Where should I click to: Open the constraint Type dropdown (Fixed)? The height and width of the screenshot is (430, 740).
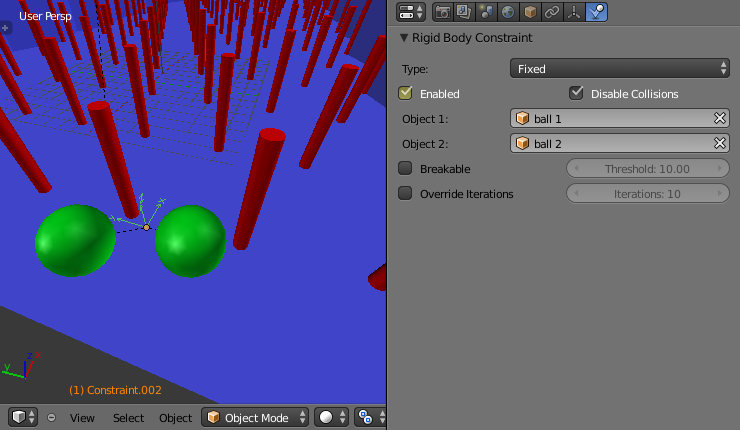tap(620, 68)
